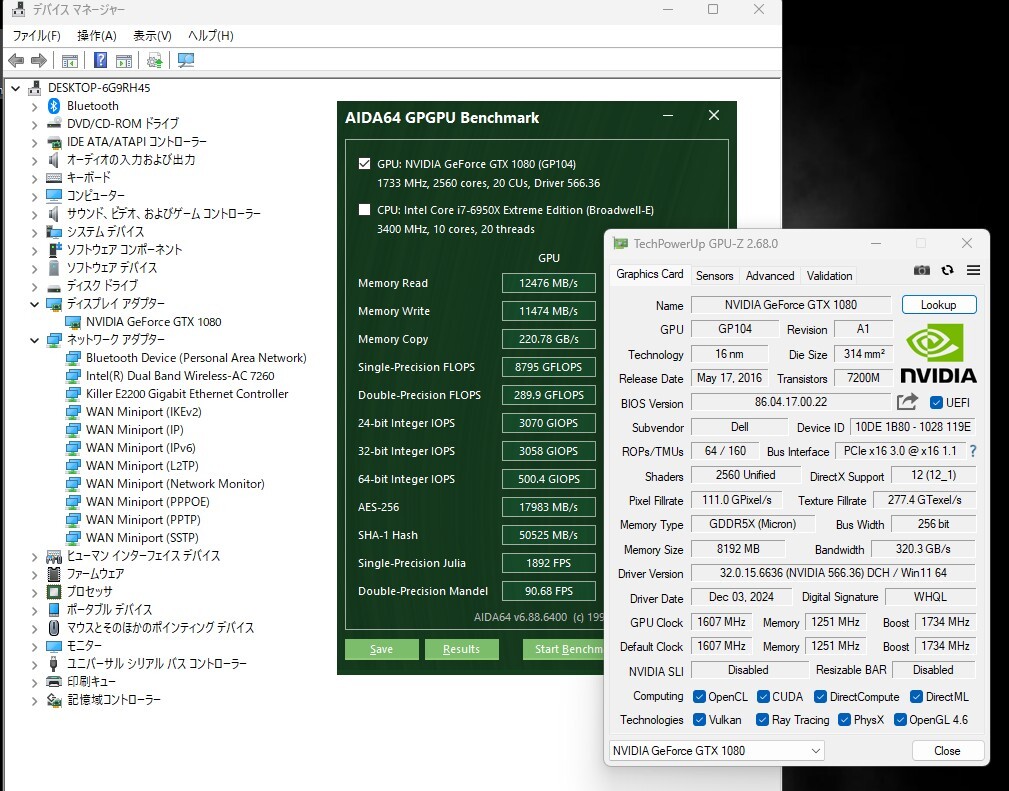This screenshot has height=791, width=1009.
Task: Expand the Bluetooth device category
Action: [x=35, y=106]
